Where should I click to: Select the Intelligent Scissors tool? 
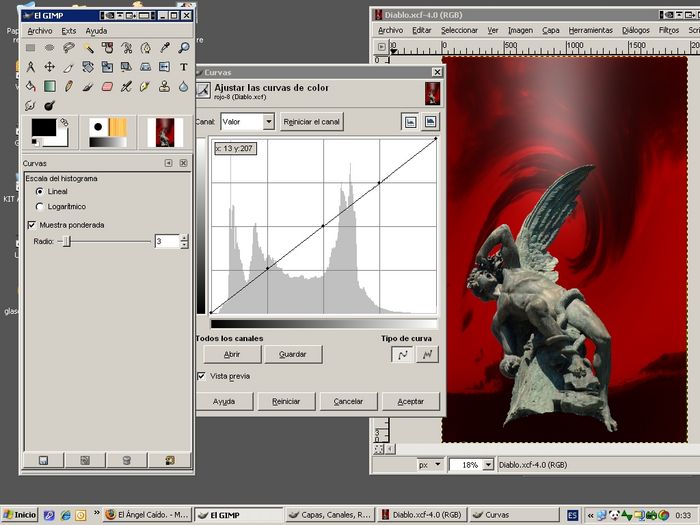[x=126, y=48]
